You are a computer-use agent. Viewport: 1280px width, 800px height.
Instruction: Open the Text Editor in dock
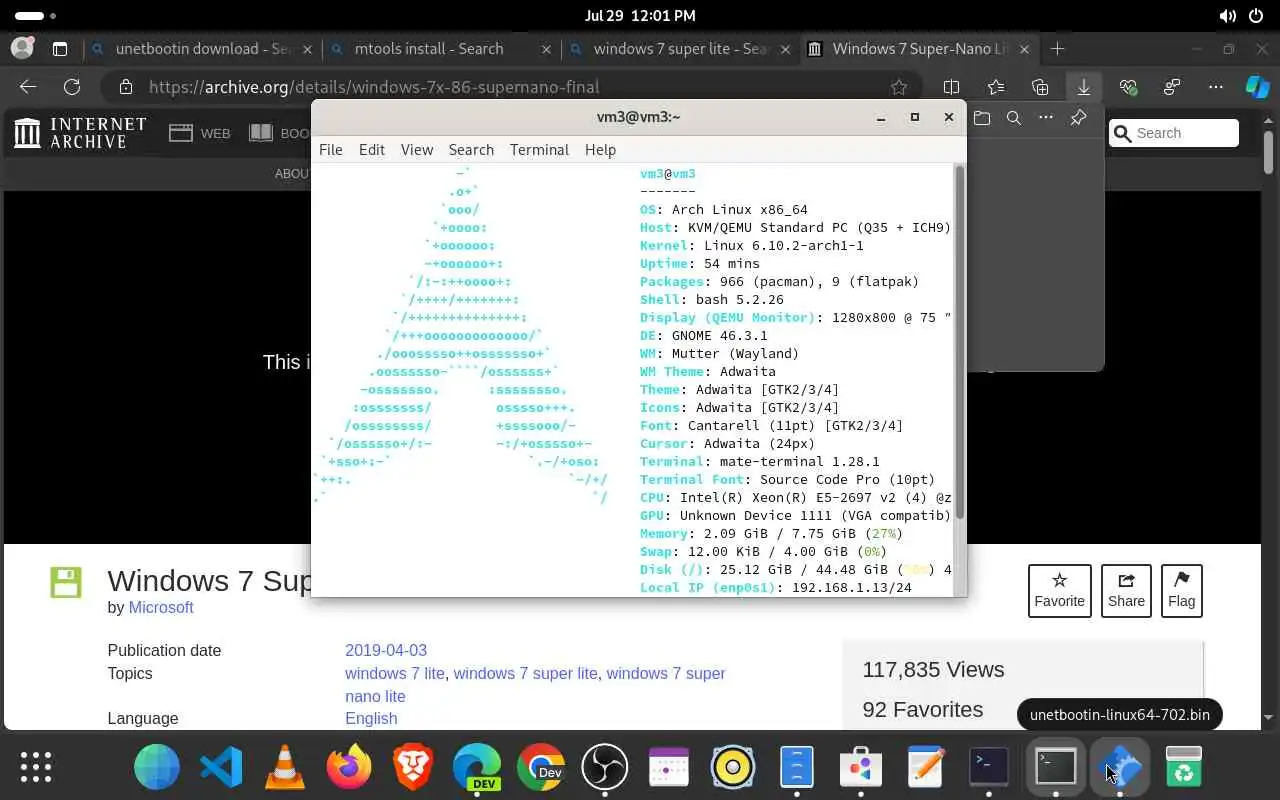[925, 767]
